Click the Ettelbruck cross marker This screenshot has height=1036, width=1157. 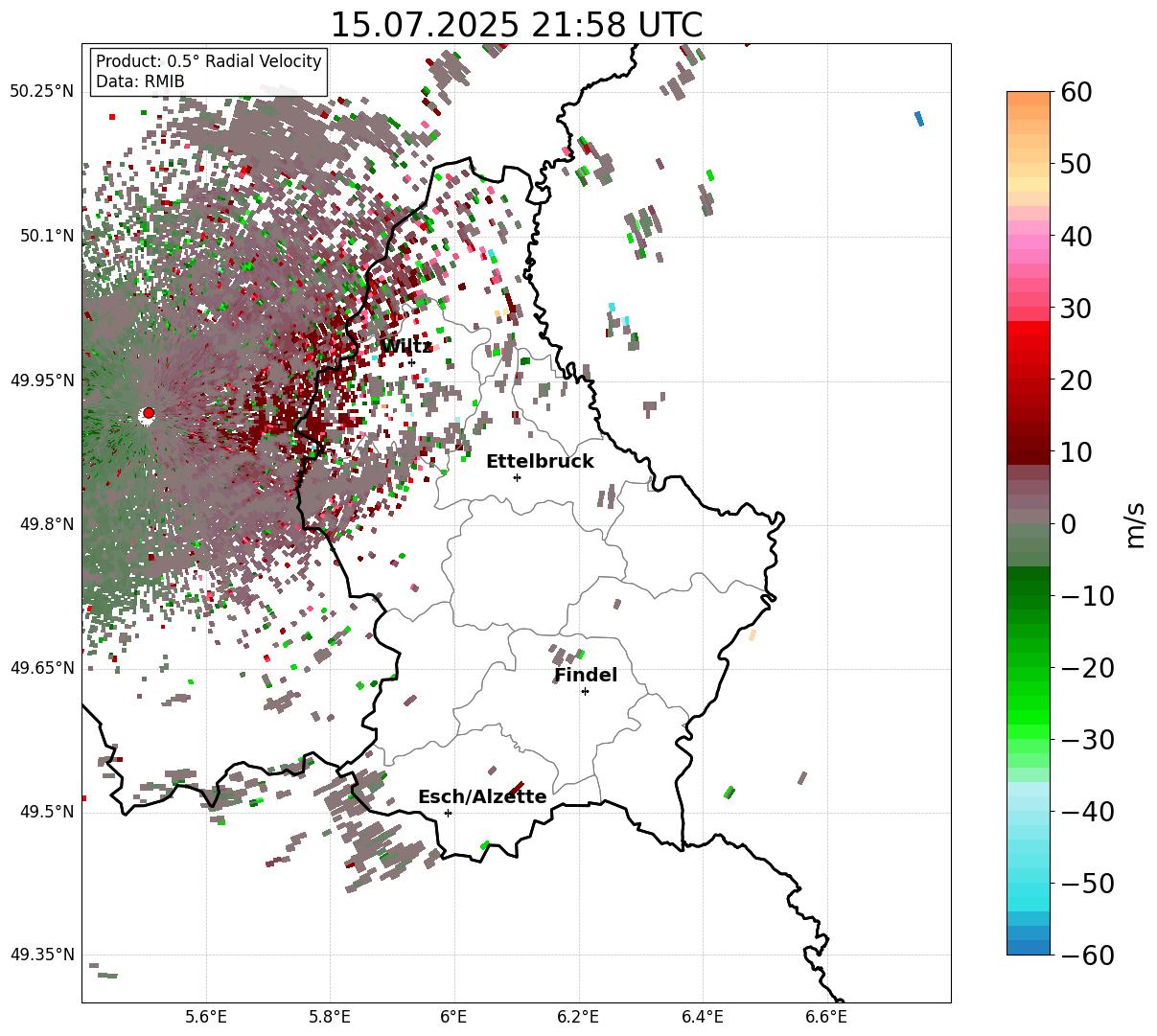point(518,477)
